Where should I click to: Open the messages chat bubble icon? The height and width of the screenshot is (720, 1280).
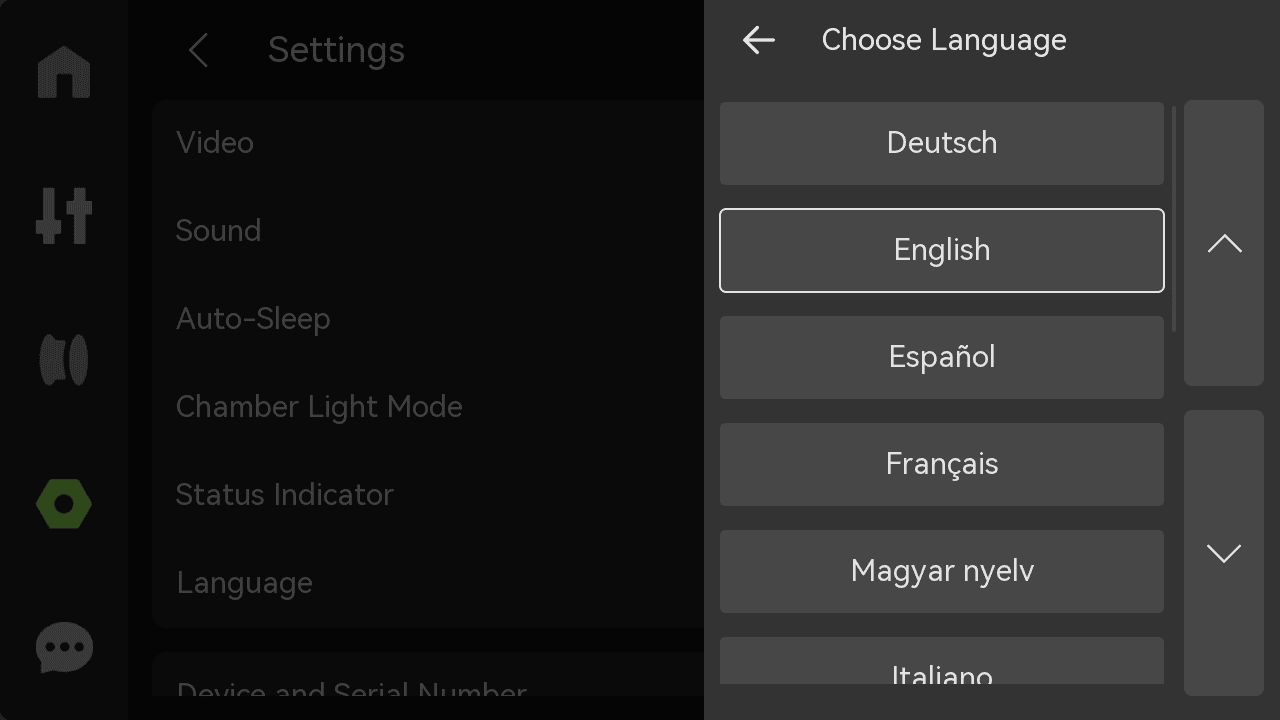(x=64, y=648)
